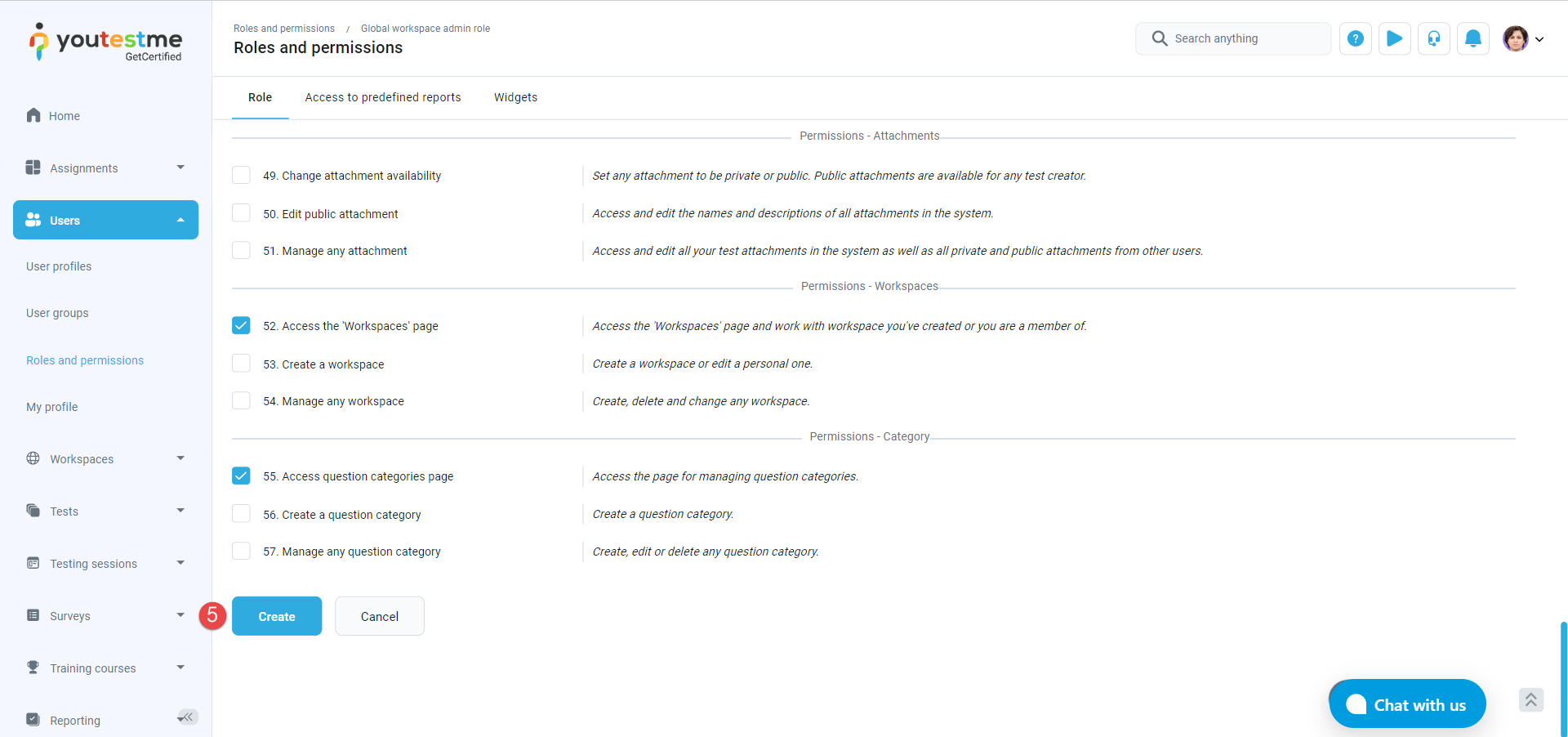
Task: Open the video tutorial play icon
Action: point(1394,38)
